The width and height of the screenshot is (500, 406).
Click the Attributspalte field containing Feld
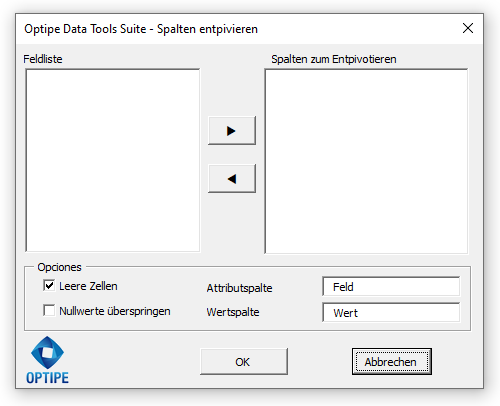coord(391,286)
